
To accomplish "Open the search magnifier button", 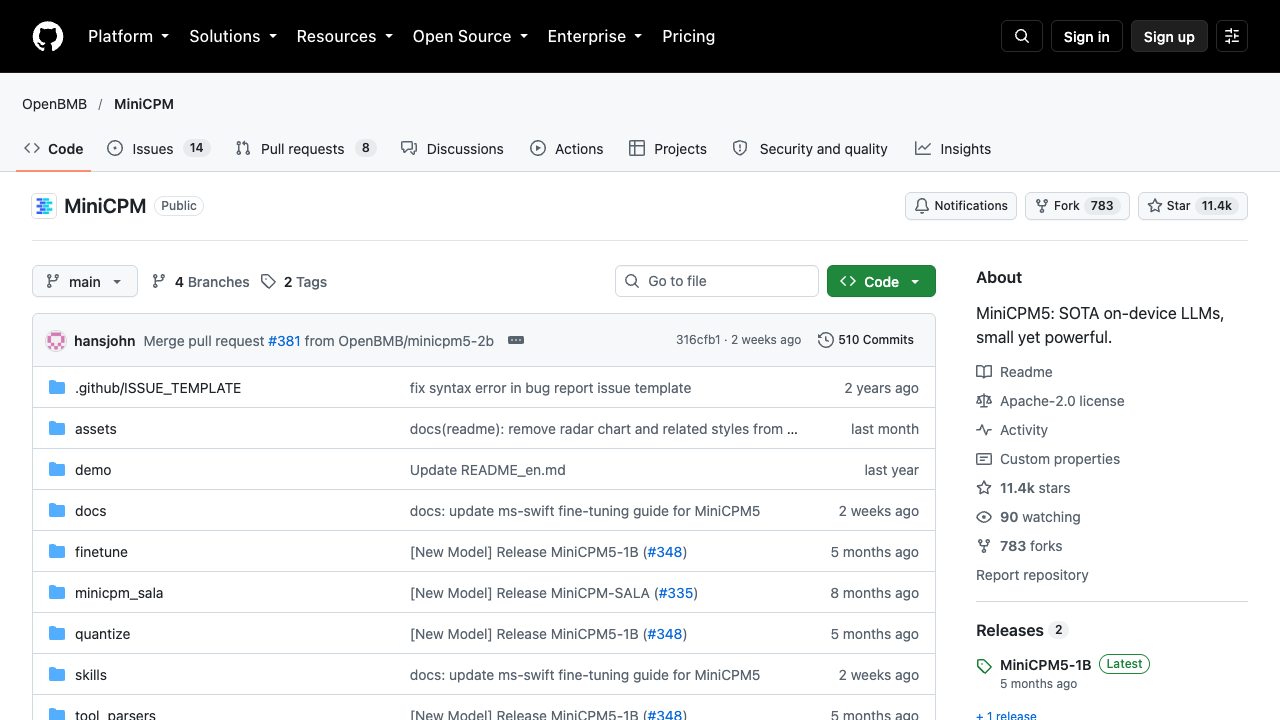I will pos(1022,36).
